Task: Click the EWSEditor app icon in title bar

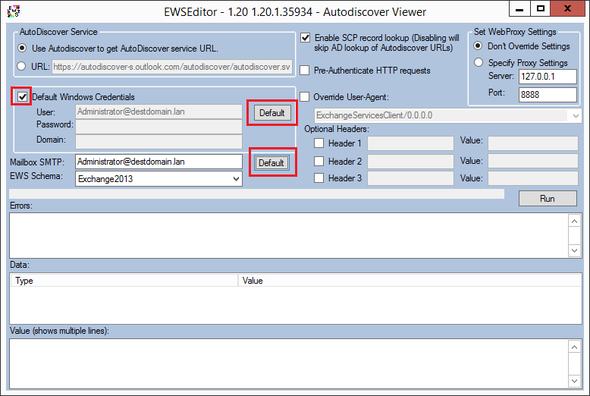Action: click(14, 11)
